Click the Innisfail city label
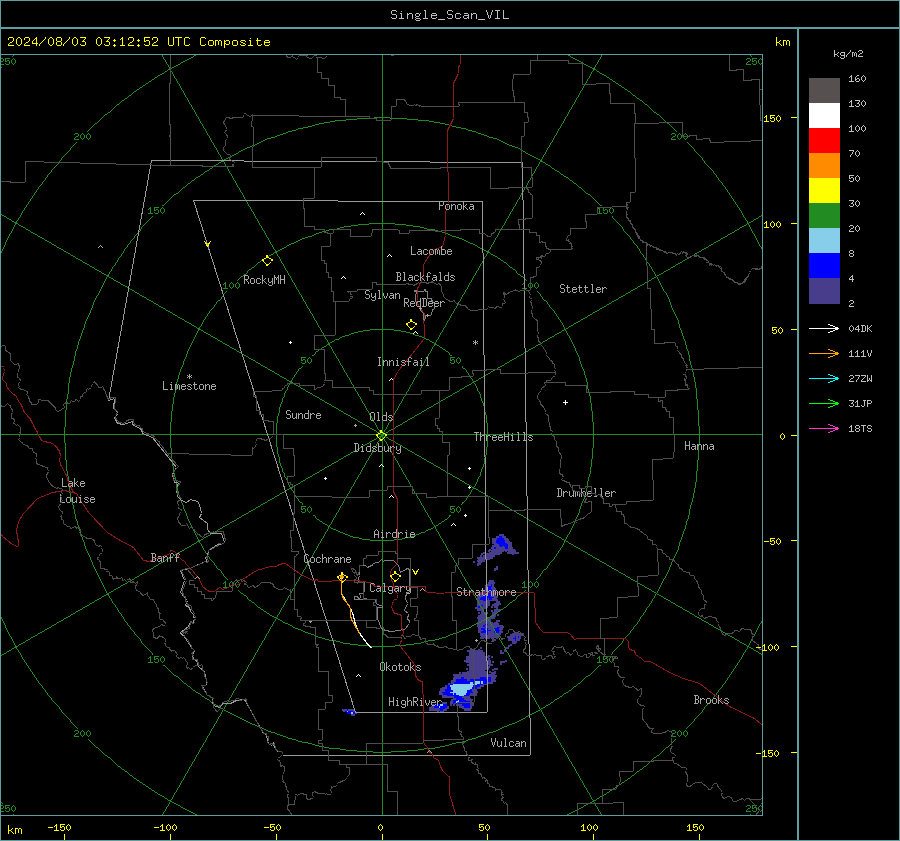Image resolution: width=900 pixels, height=841 pixels. [403, 362]
